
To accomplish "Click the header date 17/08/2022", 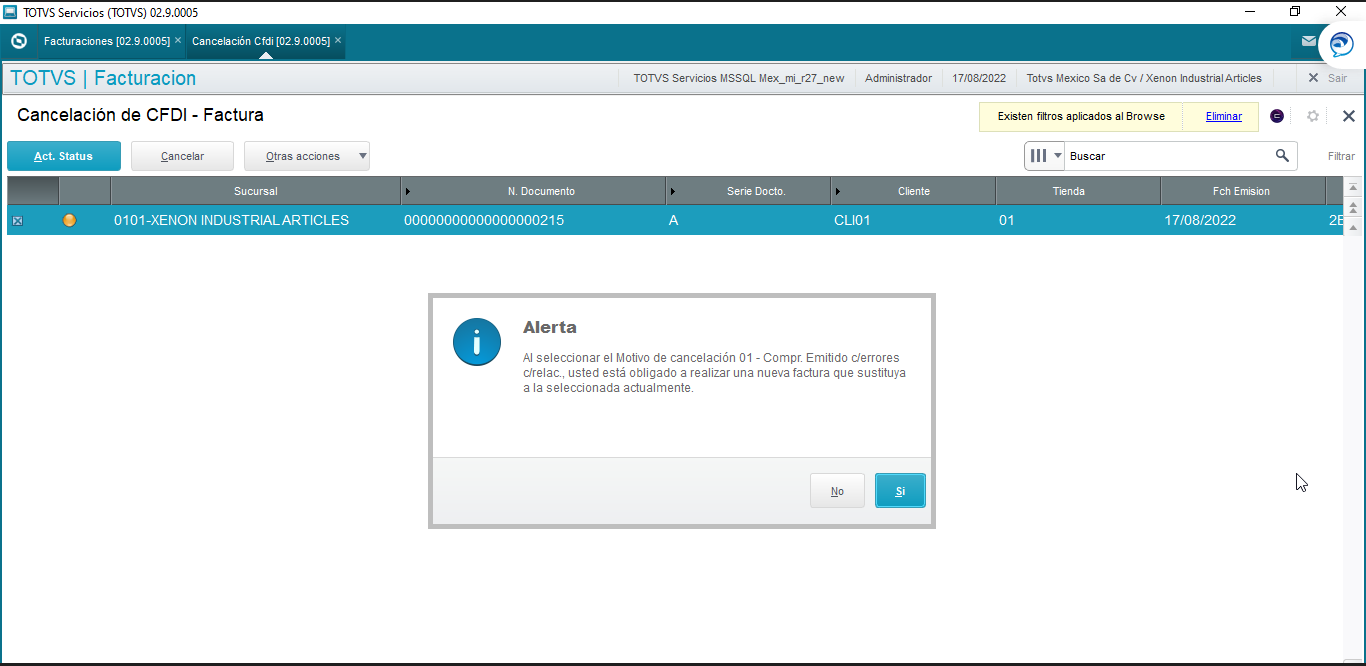I will [x=979, y=78].
